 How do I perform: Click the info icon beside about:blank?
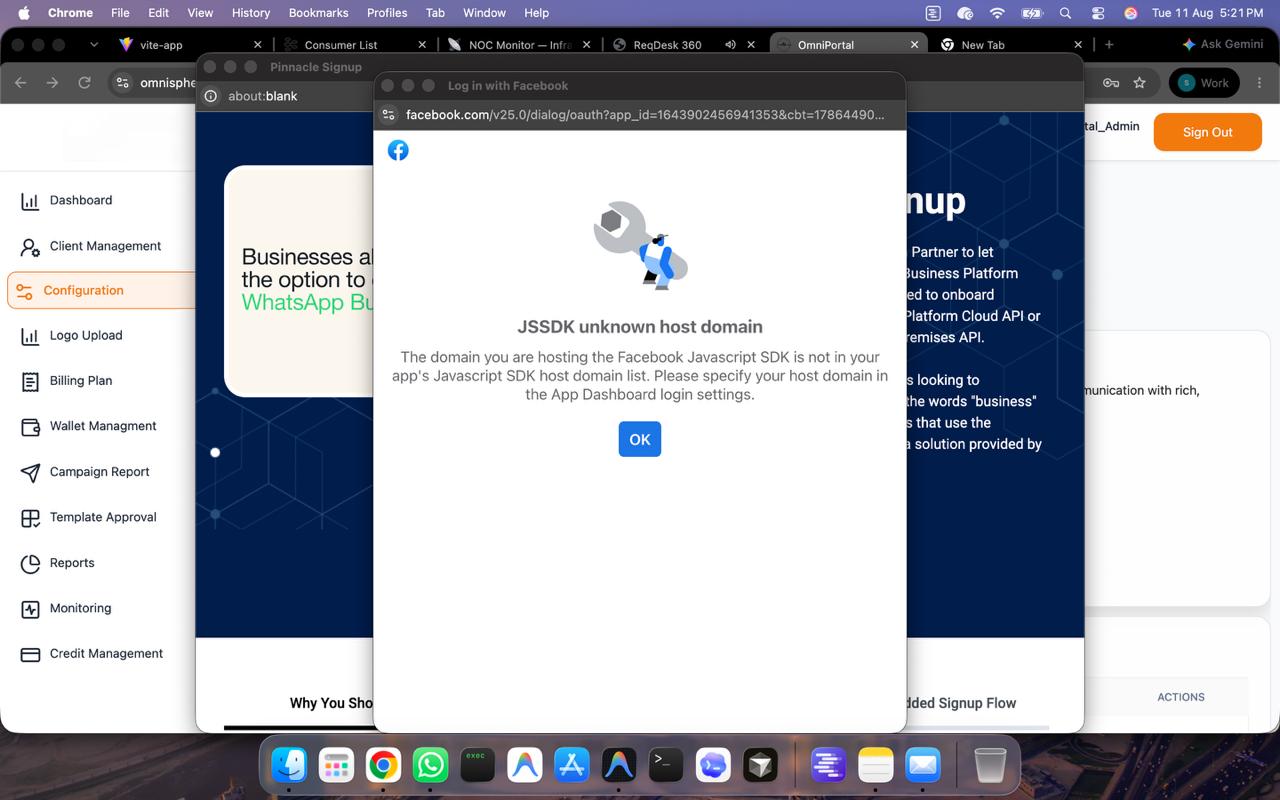pyautogui.click(x=211, y=96)
